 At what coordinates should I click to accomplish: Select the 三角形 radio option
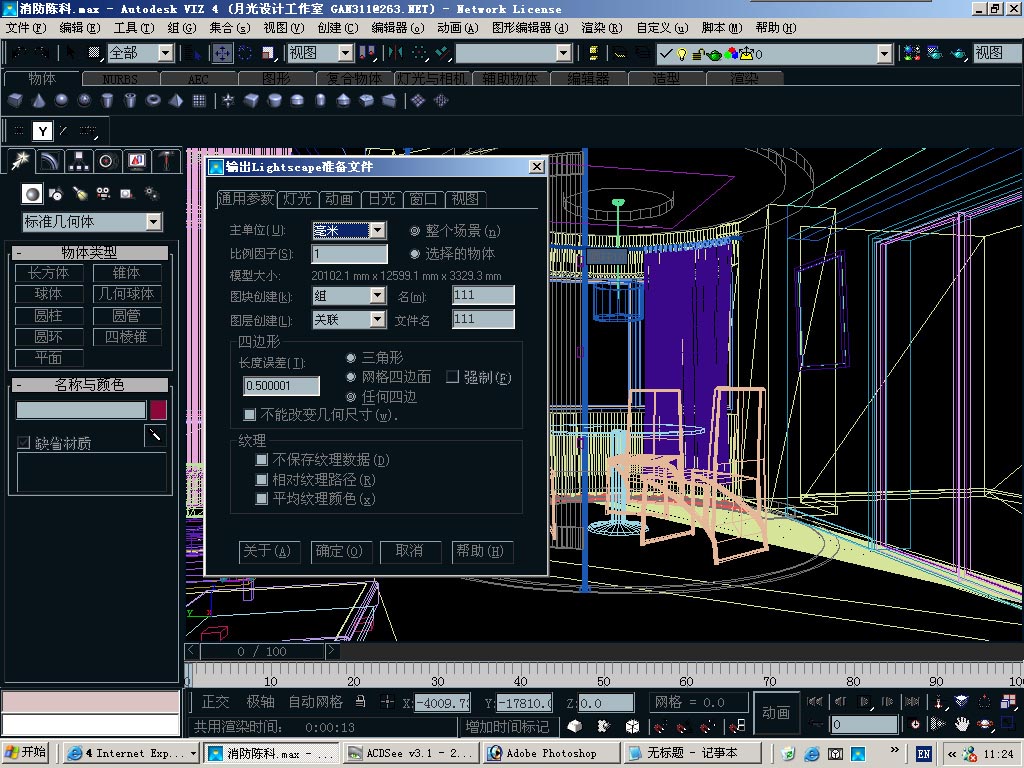pos(351,358)
